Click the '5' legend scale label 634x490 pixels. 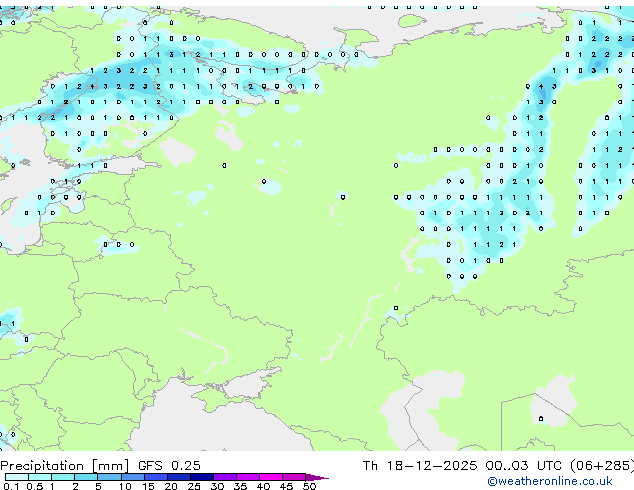point(98,486)
